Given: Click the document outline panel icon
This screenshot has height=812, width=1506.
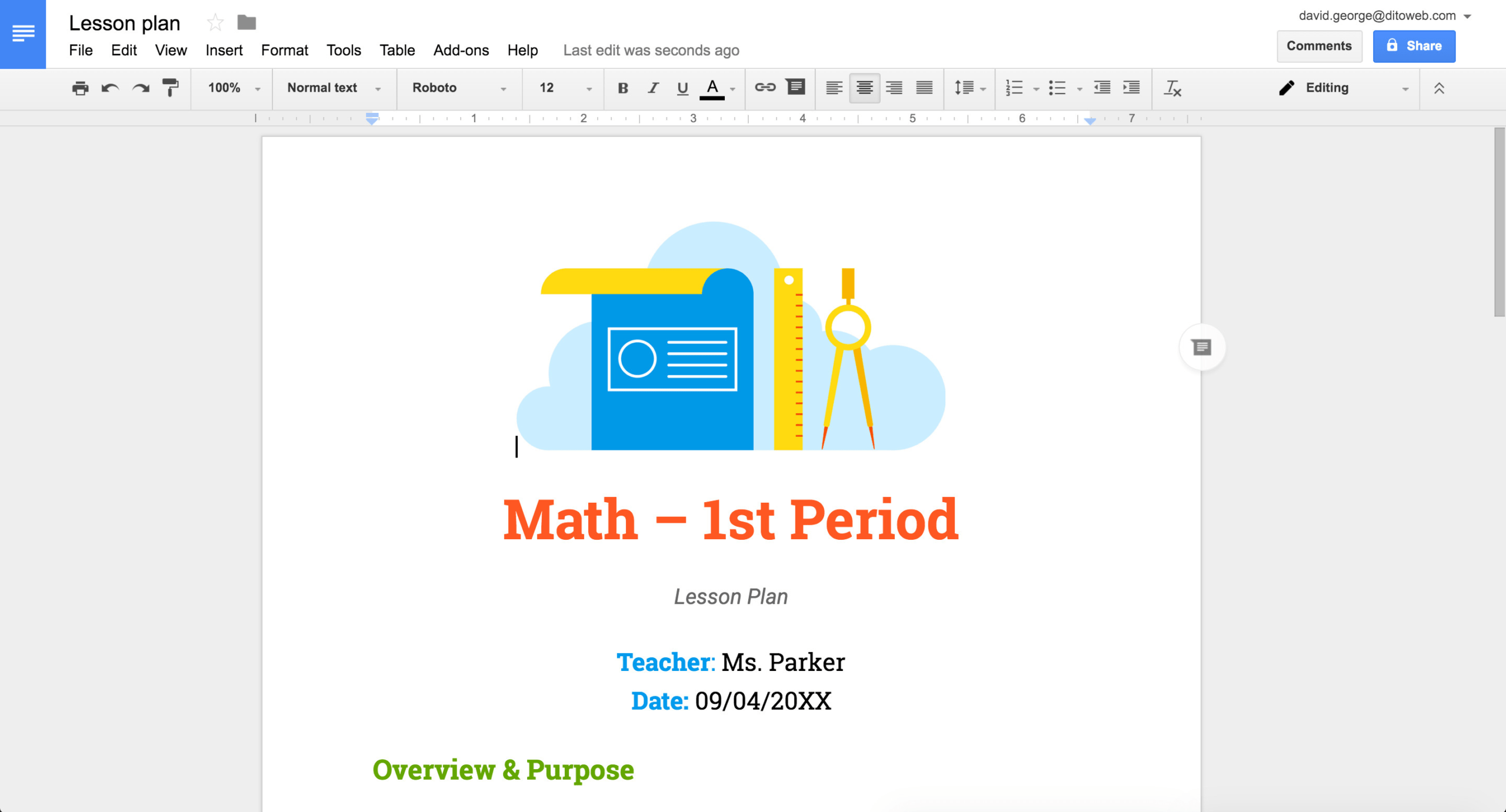Looking at the screenshot, I should click(x=1202, y=348).
